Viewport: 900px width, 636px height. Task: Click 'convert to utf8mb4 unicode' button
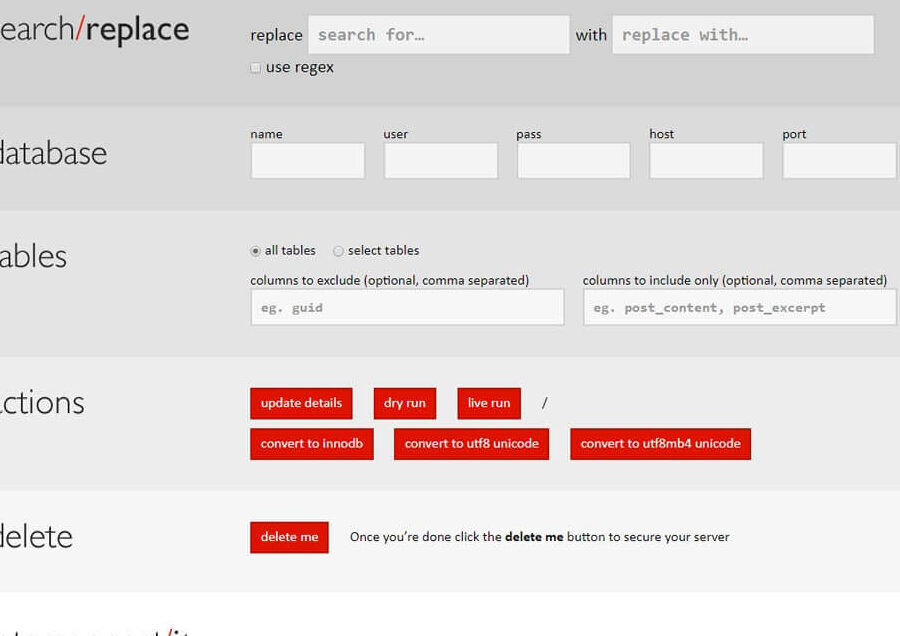click(661, 444)
